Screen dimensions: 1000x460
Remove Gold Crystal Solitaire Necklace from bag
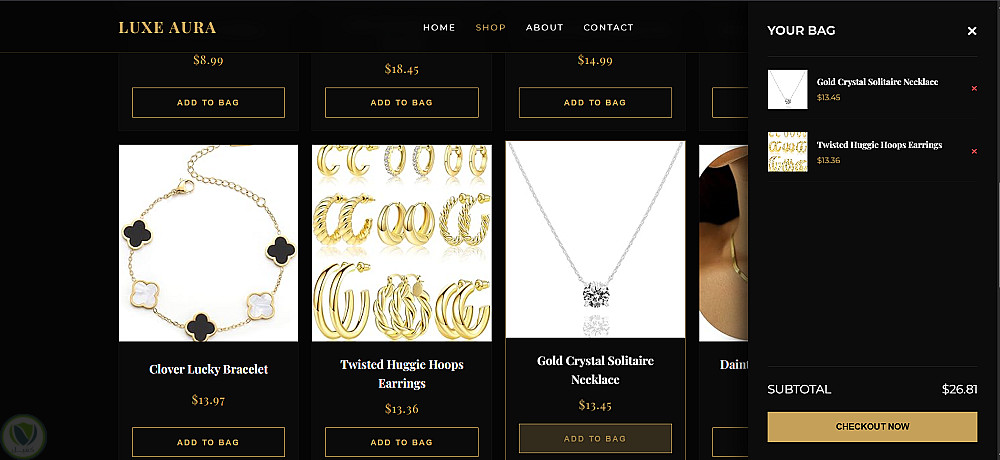[x=974, y=89]
